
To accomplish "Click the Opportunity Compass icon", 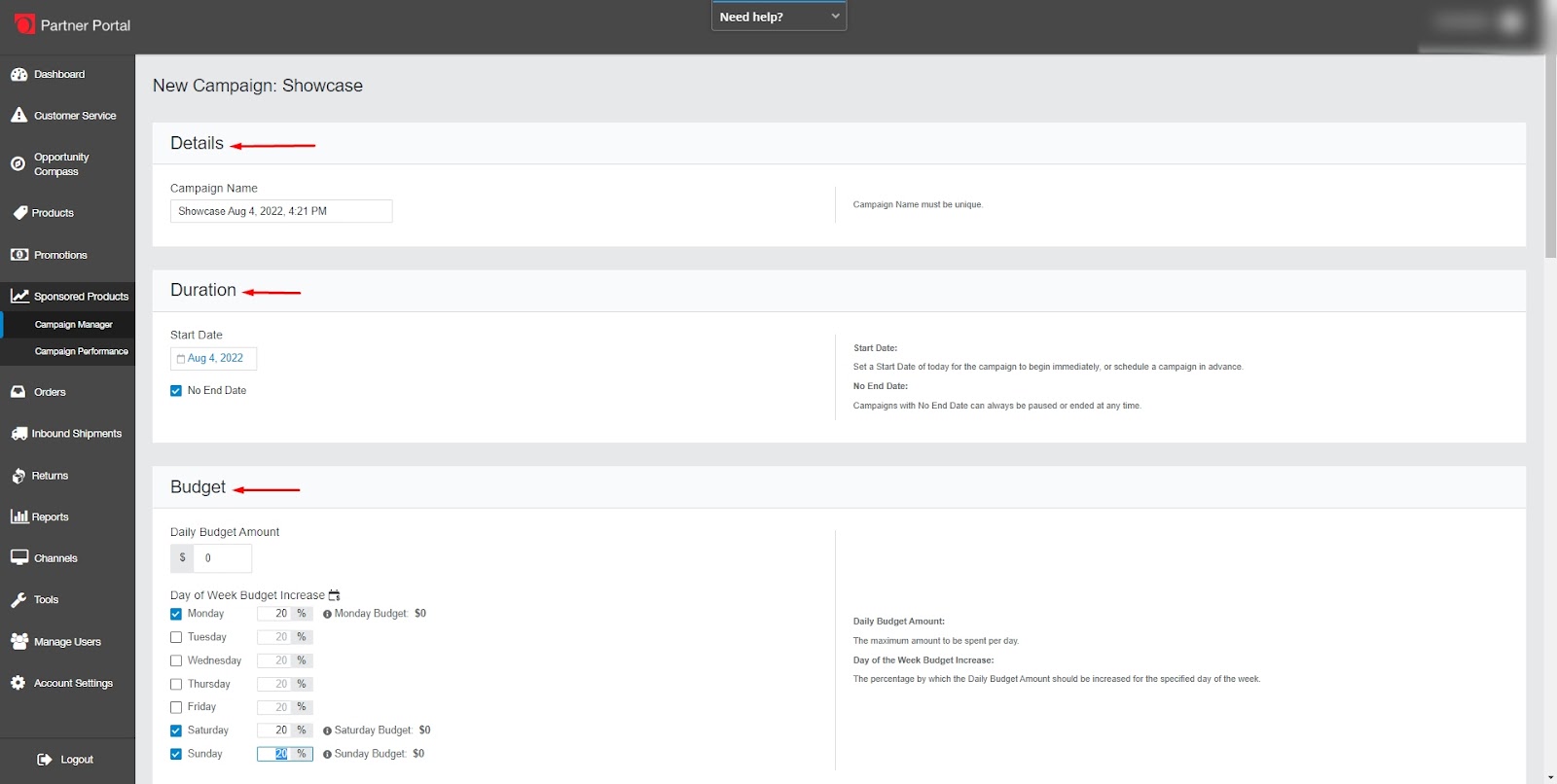I will tap(18, 163).
